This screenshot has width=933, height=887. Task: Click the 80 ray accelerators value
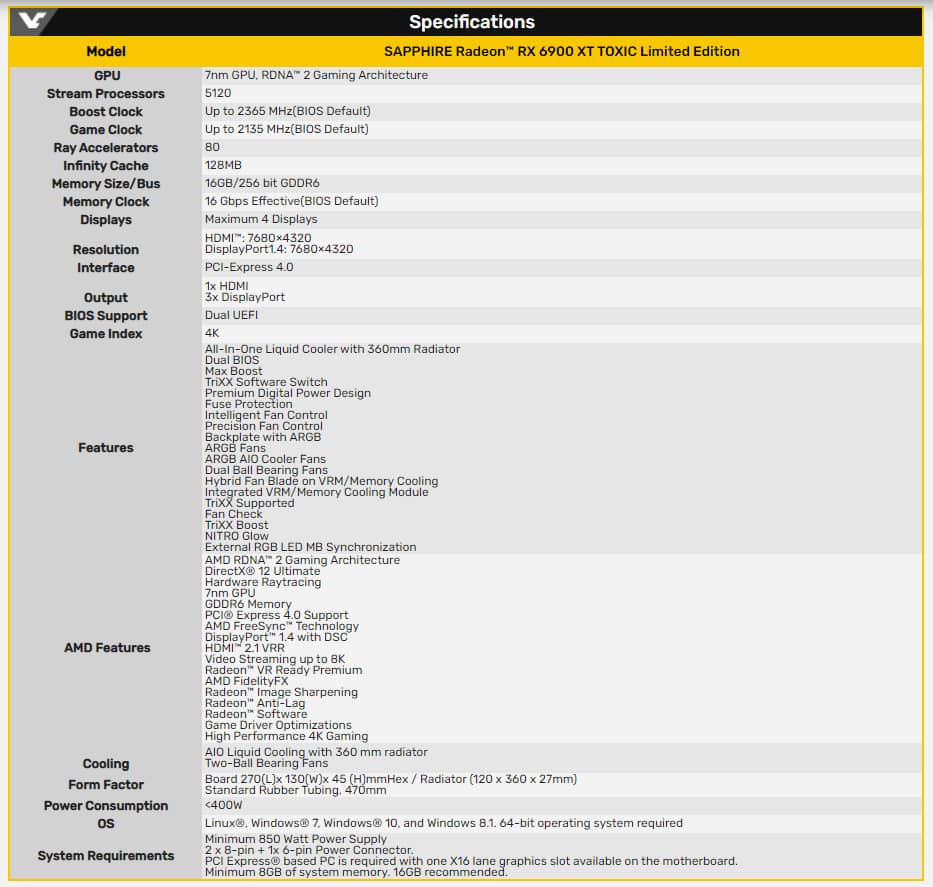(212, 147)
